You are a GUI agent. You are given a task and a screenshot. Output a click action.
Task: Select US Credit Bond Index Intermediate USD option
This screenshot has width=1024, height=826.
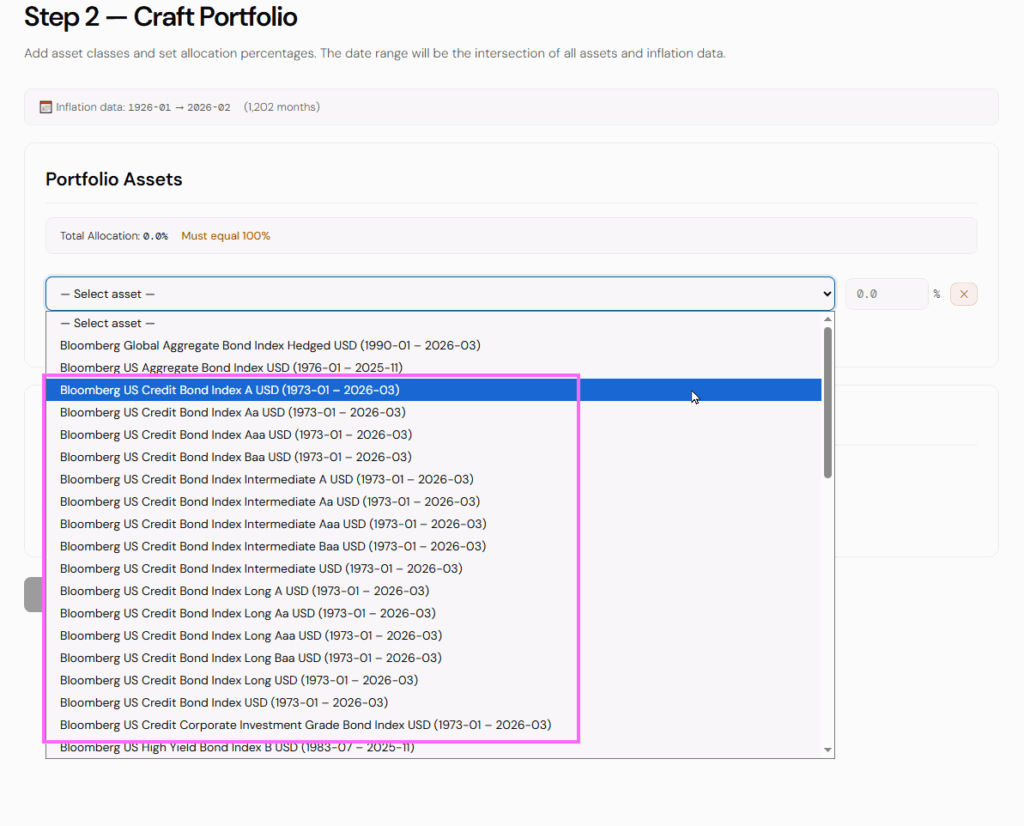click(261, 569)
